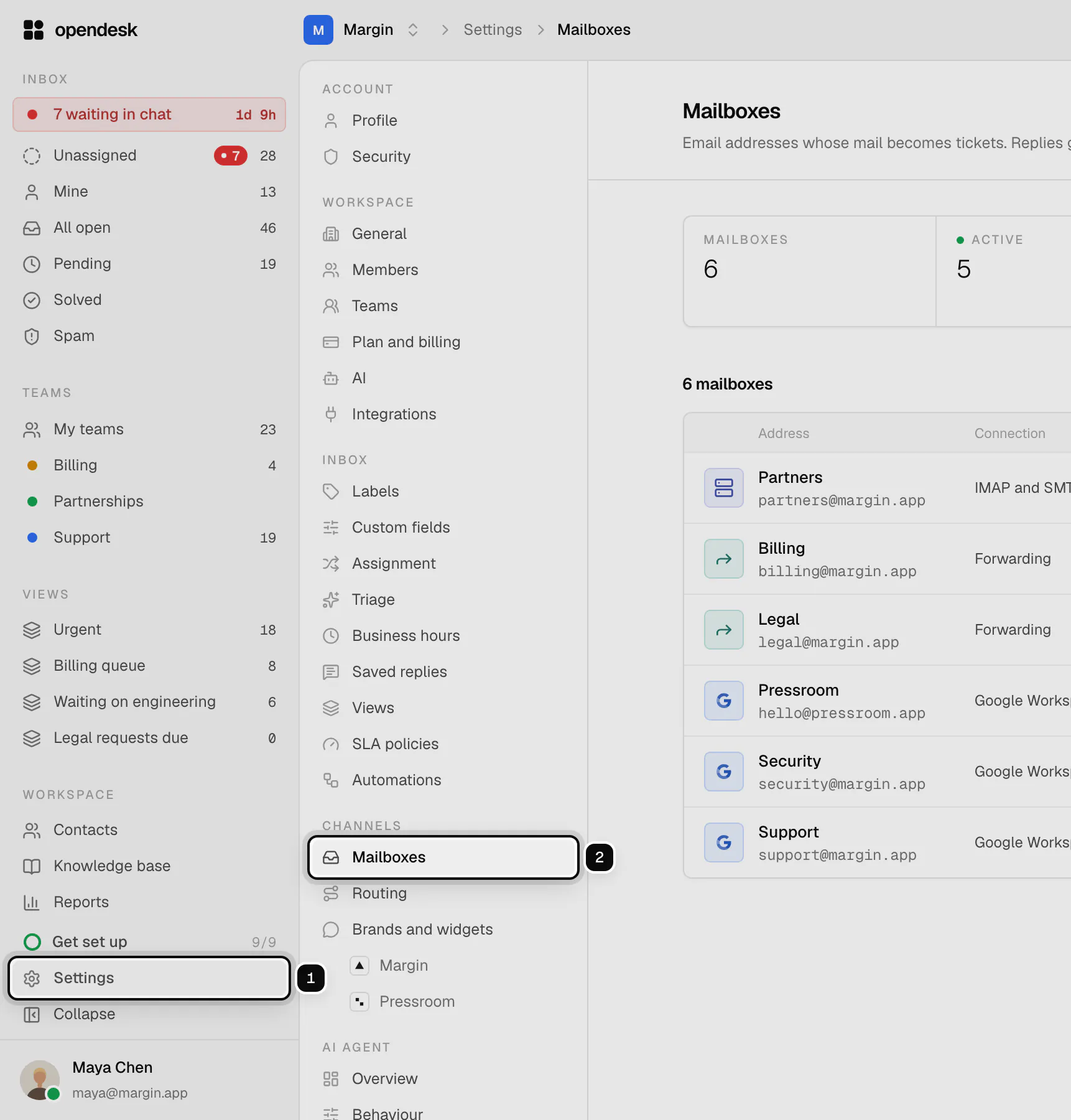Open the Plan and billing card icon
1071x1120 pixels.
[331, 342]
